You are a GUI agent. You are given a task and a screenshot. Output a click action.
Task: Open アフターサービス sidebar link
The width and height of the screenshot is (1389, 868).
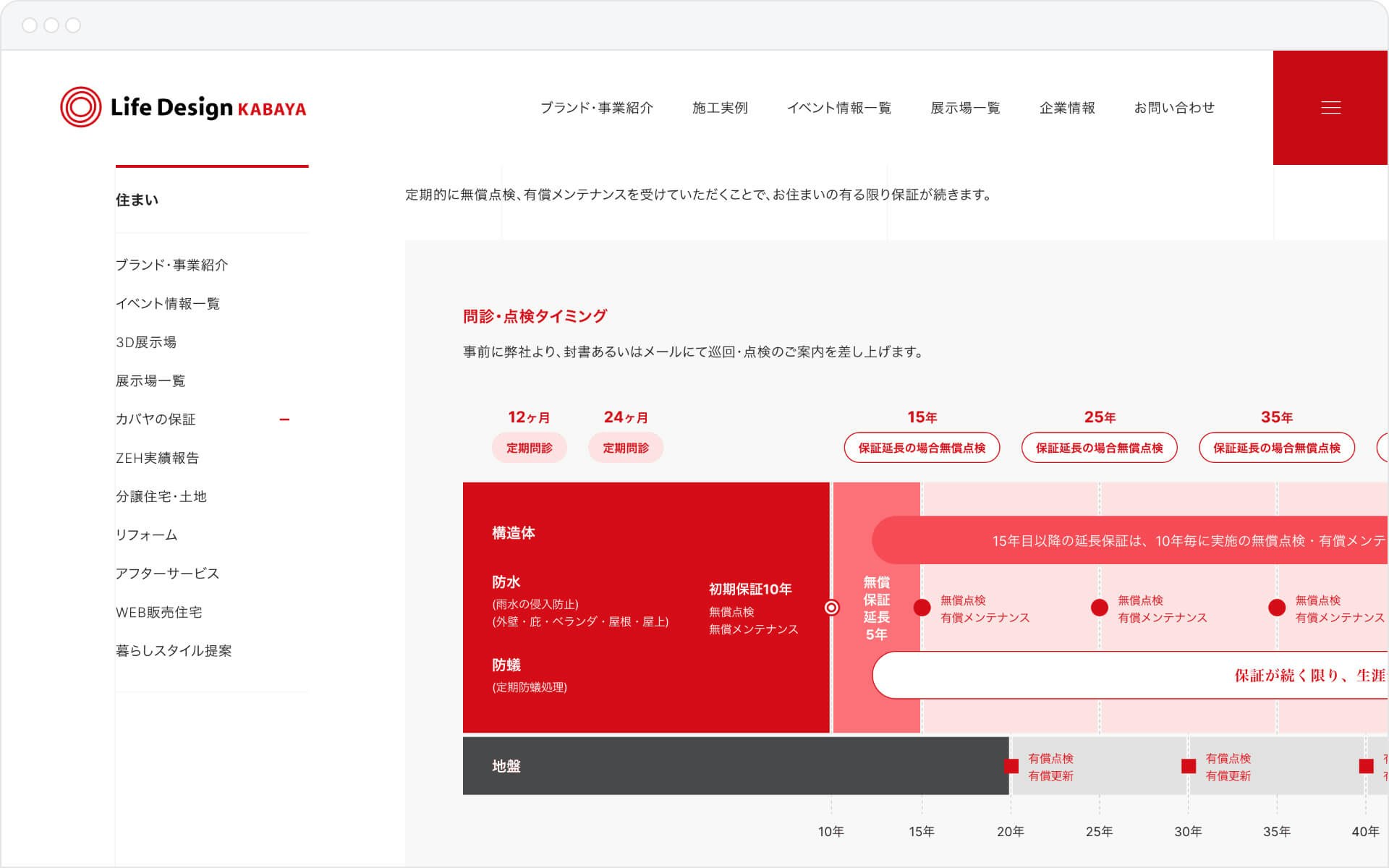coord(167,573)
